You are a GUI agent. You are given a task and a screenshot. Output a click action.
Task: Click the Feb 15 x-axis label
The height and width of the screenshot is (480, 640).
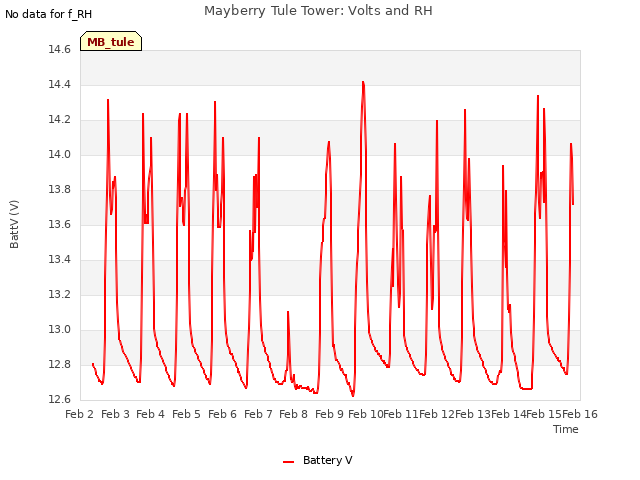click(544, 414)
